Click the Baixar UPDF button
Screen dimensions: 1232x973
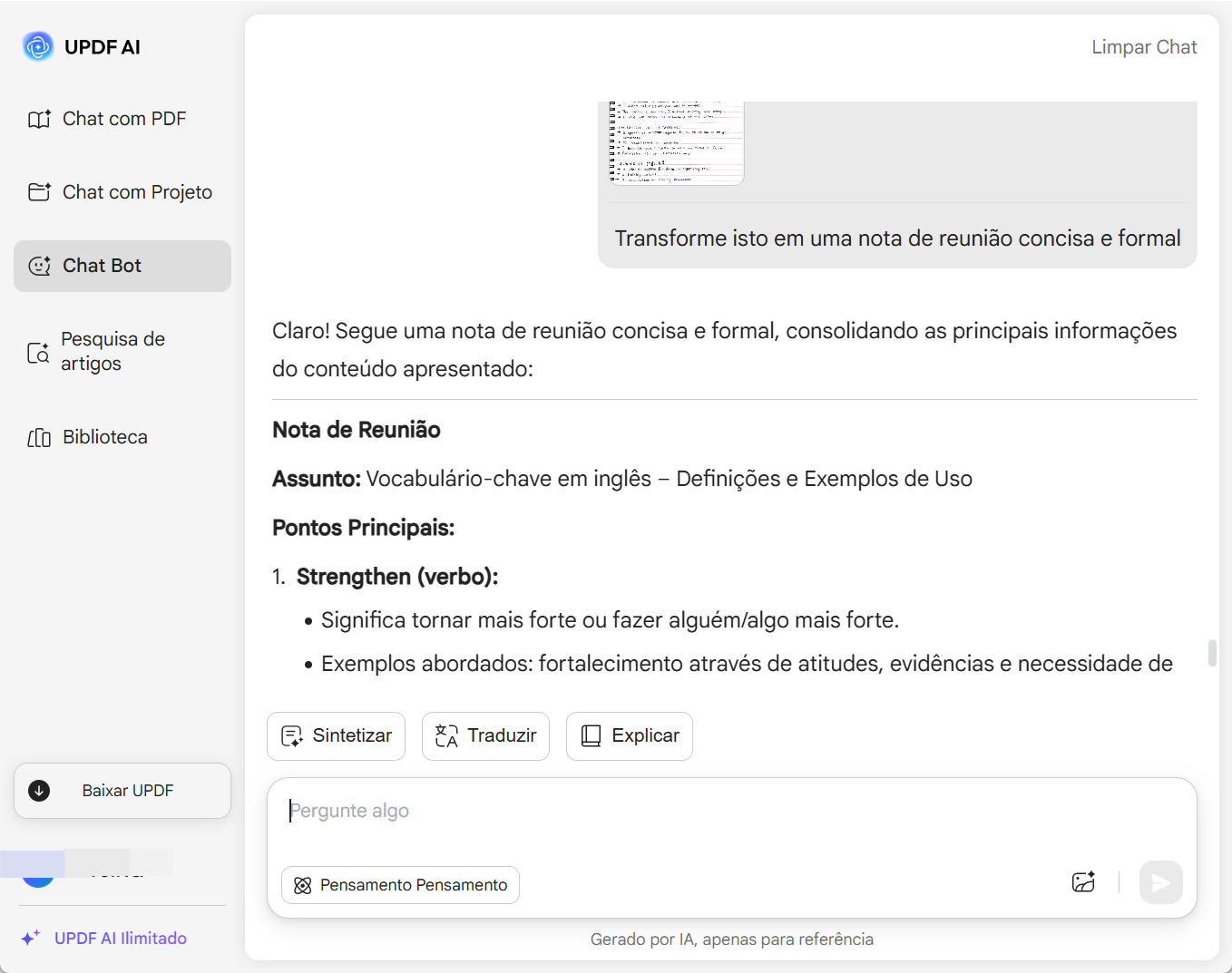pyautogui.click(x=122, y=791)
